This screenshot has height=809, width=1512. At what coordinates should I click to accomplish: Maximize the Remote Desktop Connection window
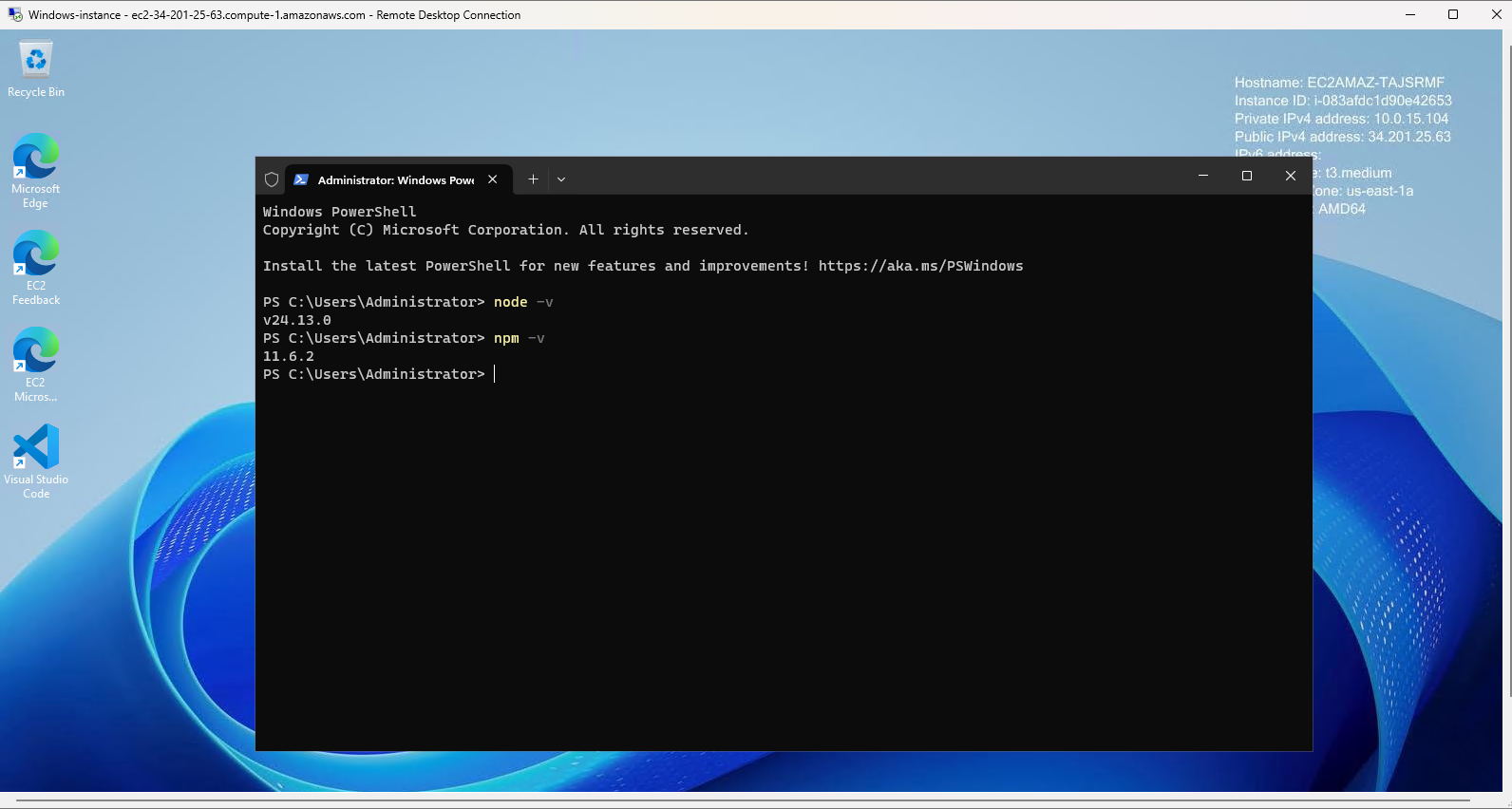[1453, 14]
